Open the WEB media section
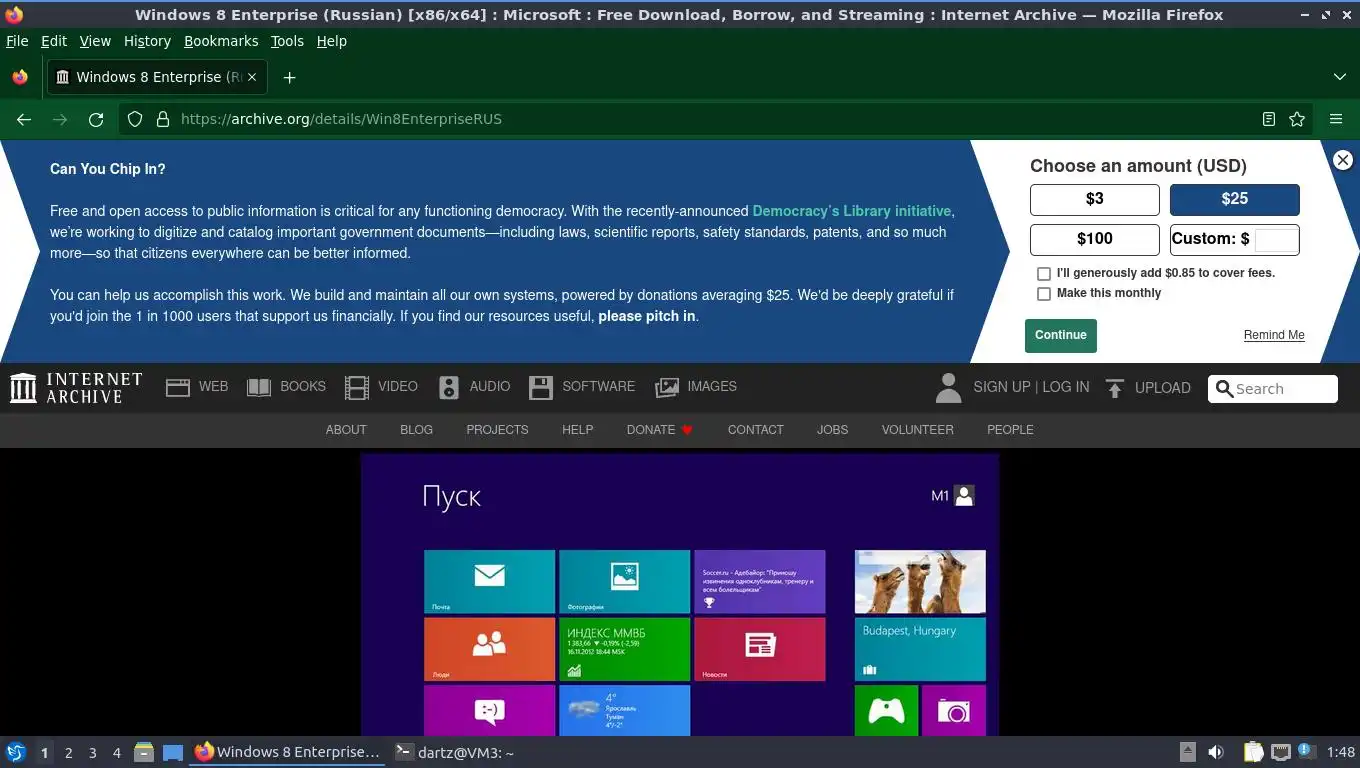The height and width of the screenshot is (768, 1360). 197,387
